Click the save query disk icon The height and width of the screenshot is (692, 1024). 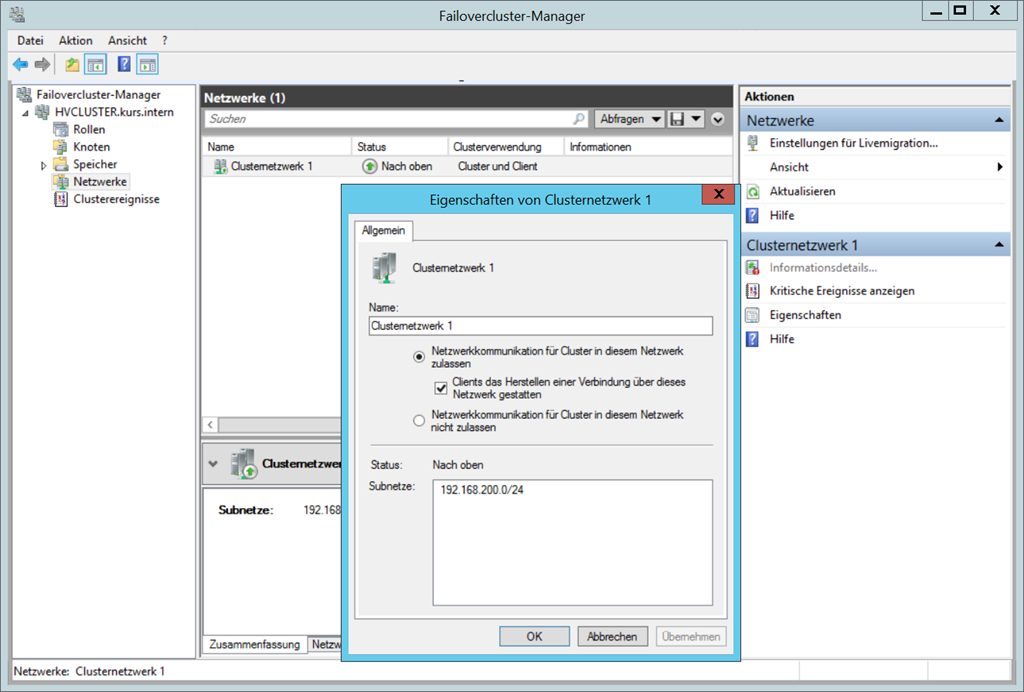coord(677,119)
